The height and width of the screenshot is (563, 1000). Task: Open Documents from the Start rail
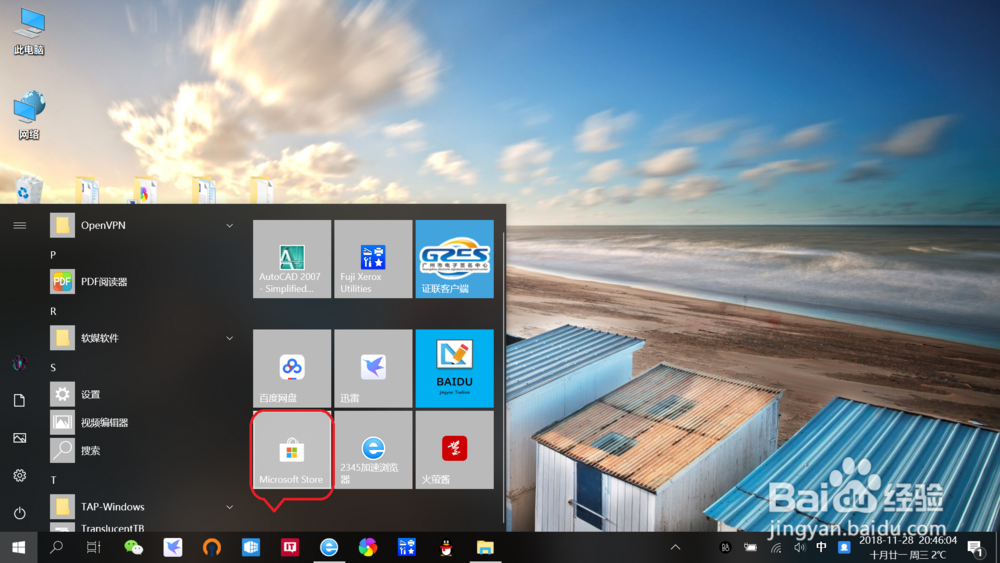20,400
